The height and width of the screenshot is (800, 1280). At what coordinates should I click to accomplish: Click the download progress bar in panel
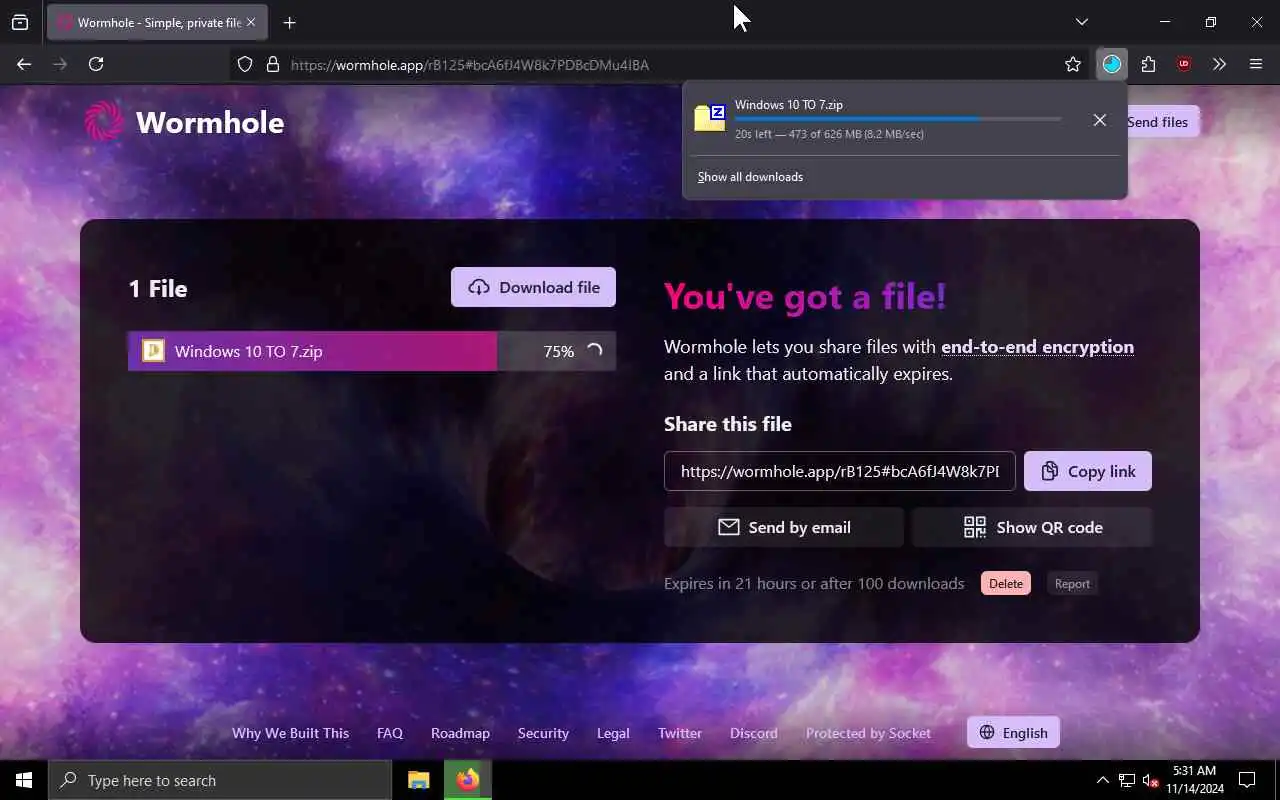tap(898, 119)
